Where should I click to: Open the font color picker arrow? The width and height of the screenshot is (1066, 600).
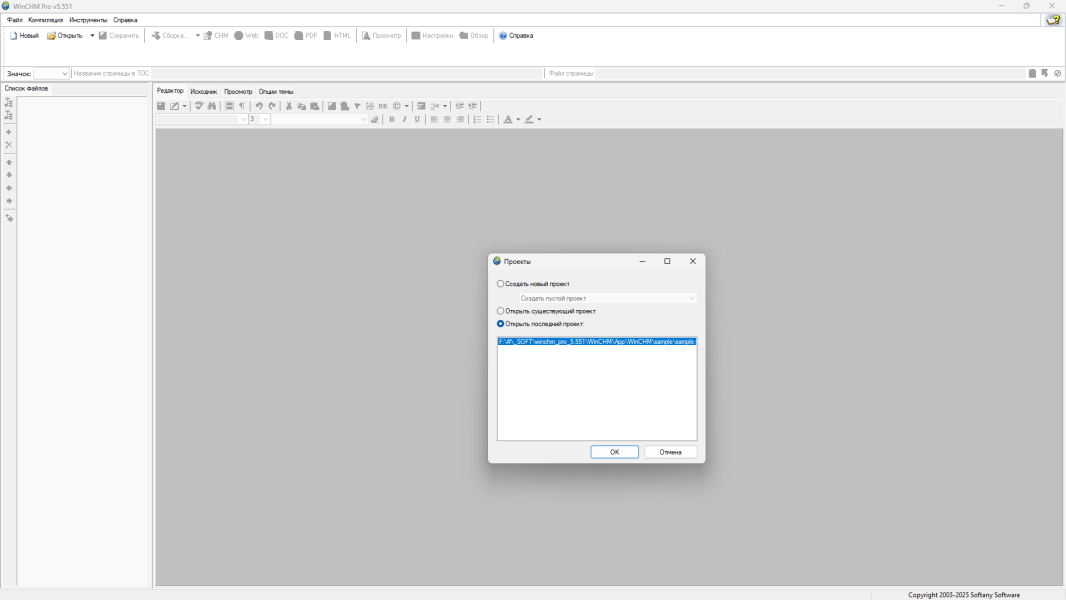(518, 120)
